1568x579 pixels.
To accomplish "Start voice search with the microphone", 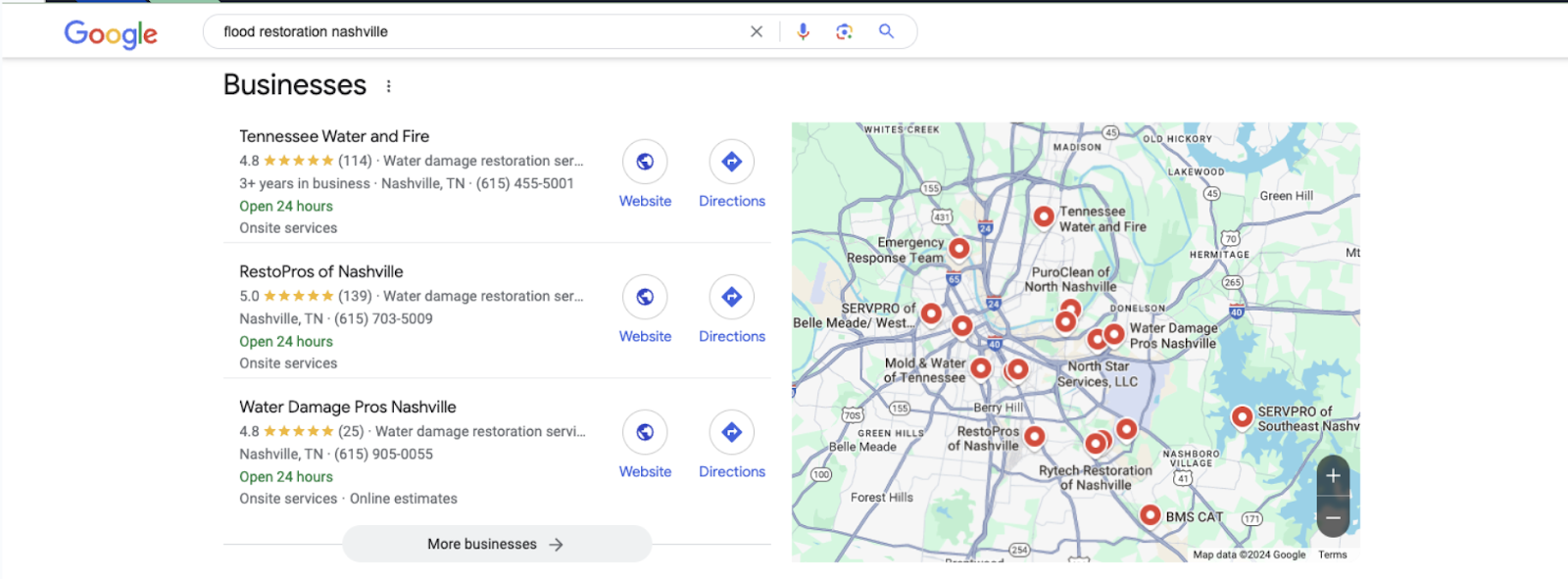I will click(x=803, y=31).
